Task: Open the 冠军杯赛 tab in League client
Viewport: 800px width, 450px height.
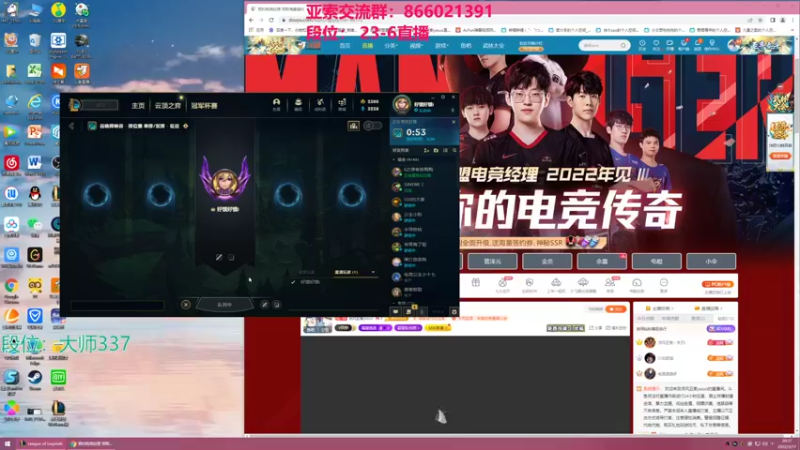Action: click(204, 106)
